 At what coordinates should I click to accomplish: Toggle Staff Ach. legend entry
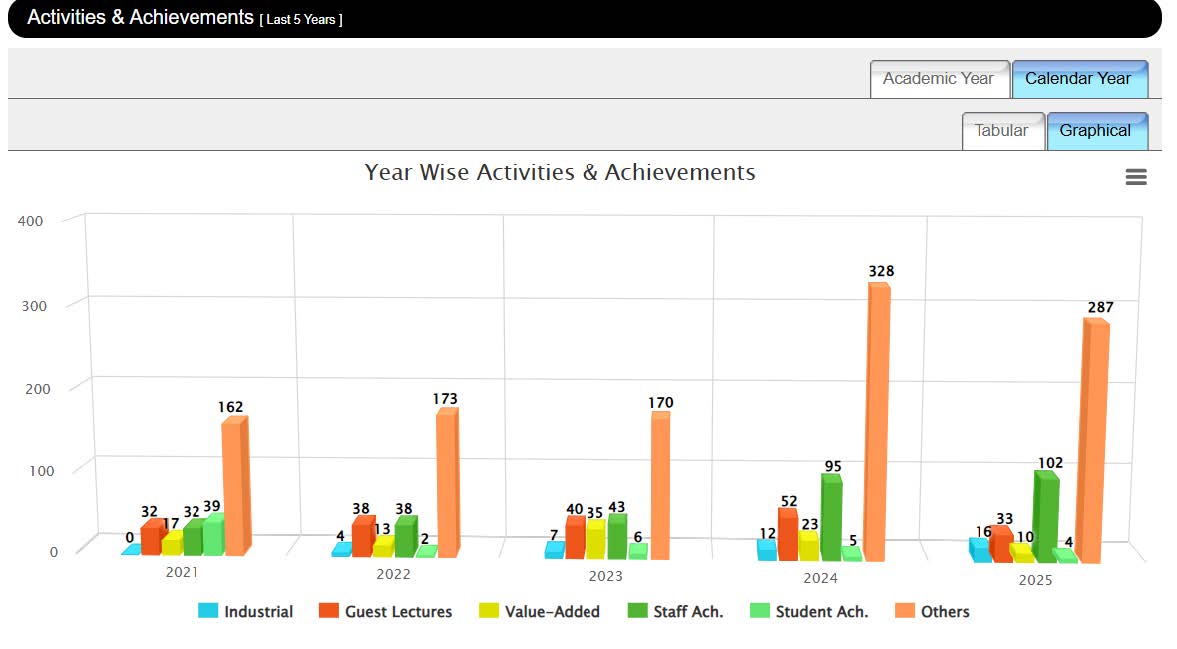click(688, 611)
